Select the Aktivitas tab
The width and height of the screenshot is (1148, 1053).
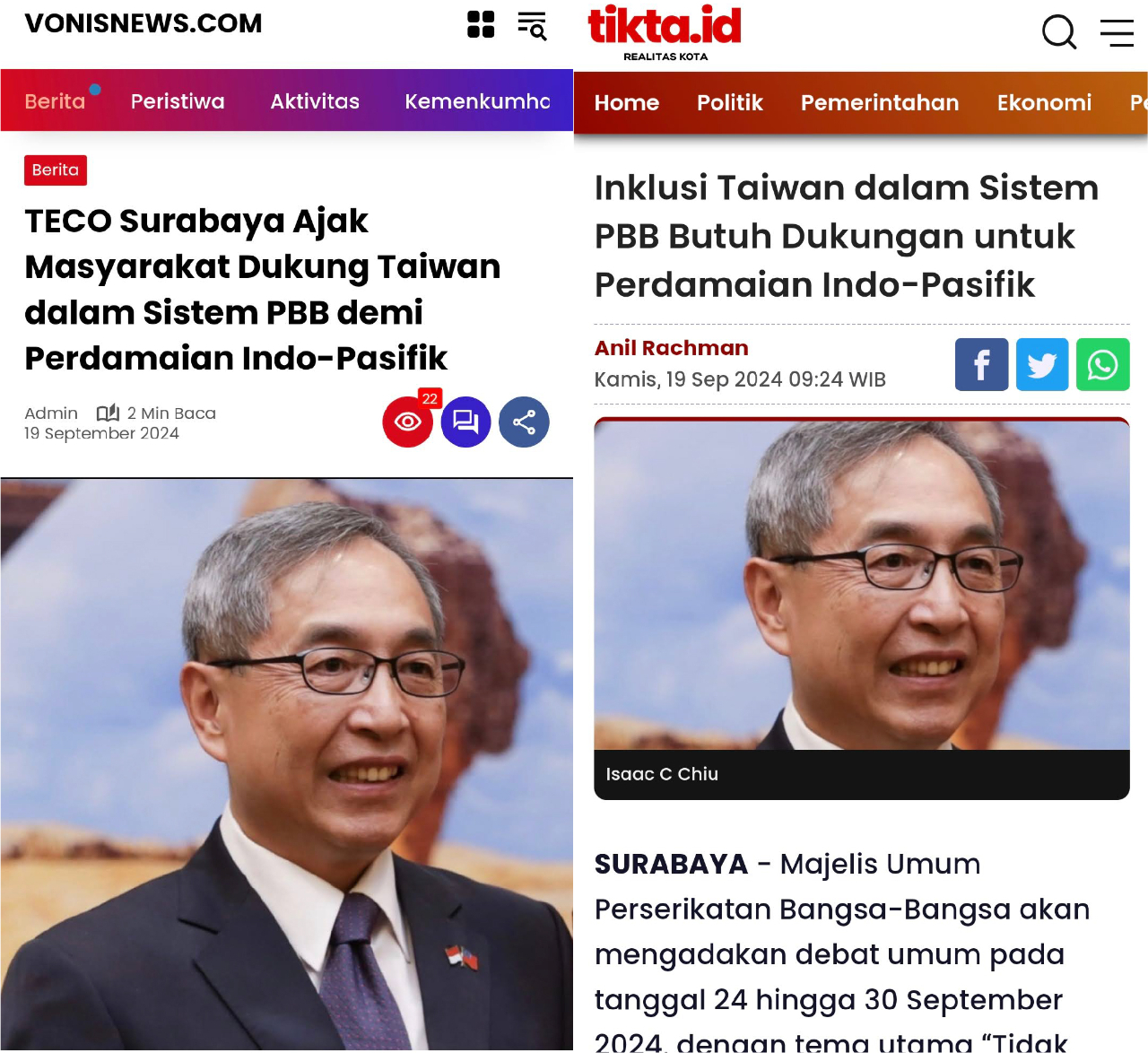315,101
